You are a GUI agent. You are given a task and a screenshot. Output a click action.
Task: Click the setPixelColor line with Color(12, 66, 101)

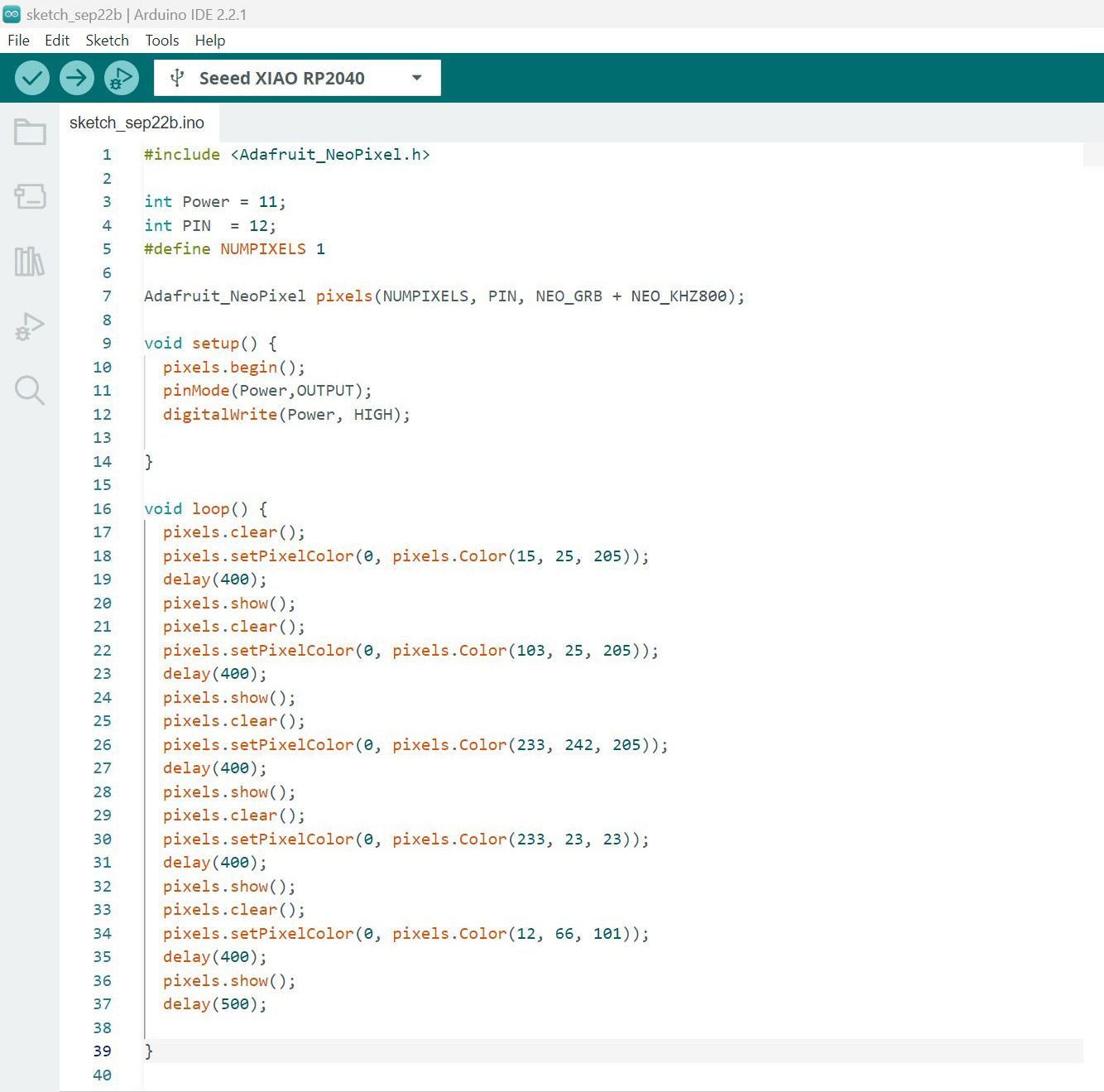pyautogui.click(x=406, y=934)
